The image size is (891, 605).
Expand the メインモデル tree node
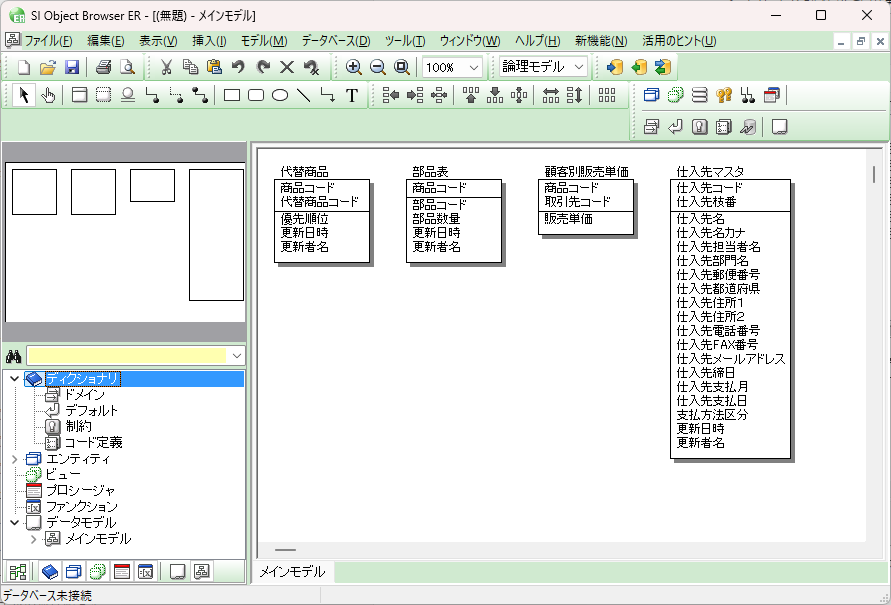(34, 539)
